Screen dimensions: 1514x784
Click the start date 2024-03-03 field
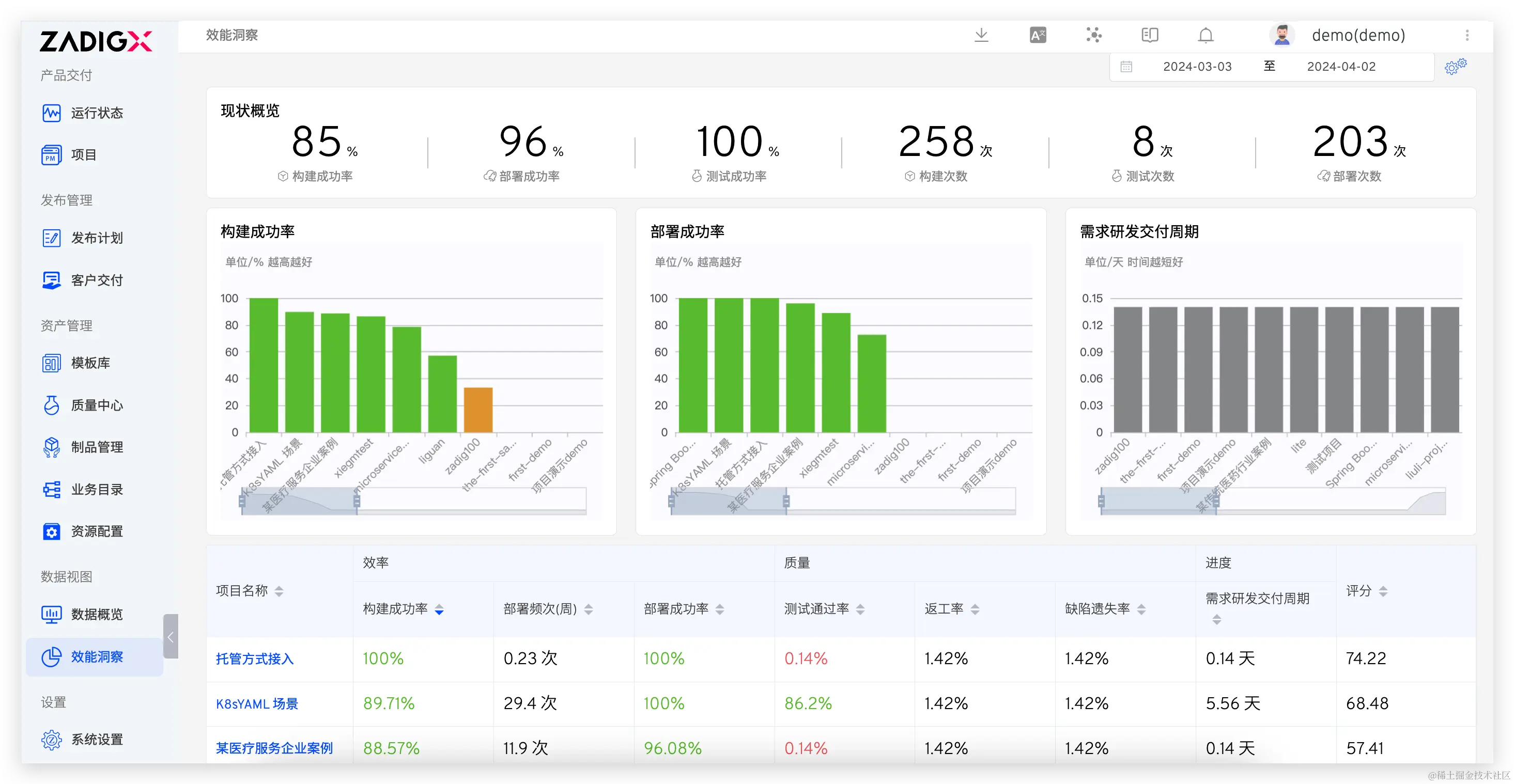(1197, 66)
